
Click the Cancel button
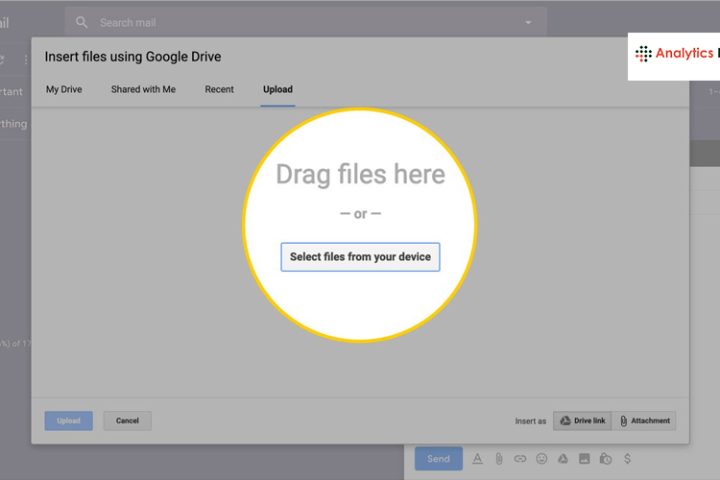(x=127, y=421)
